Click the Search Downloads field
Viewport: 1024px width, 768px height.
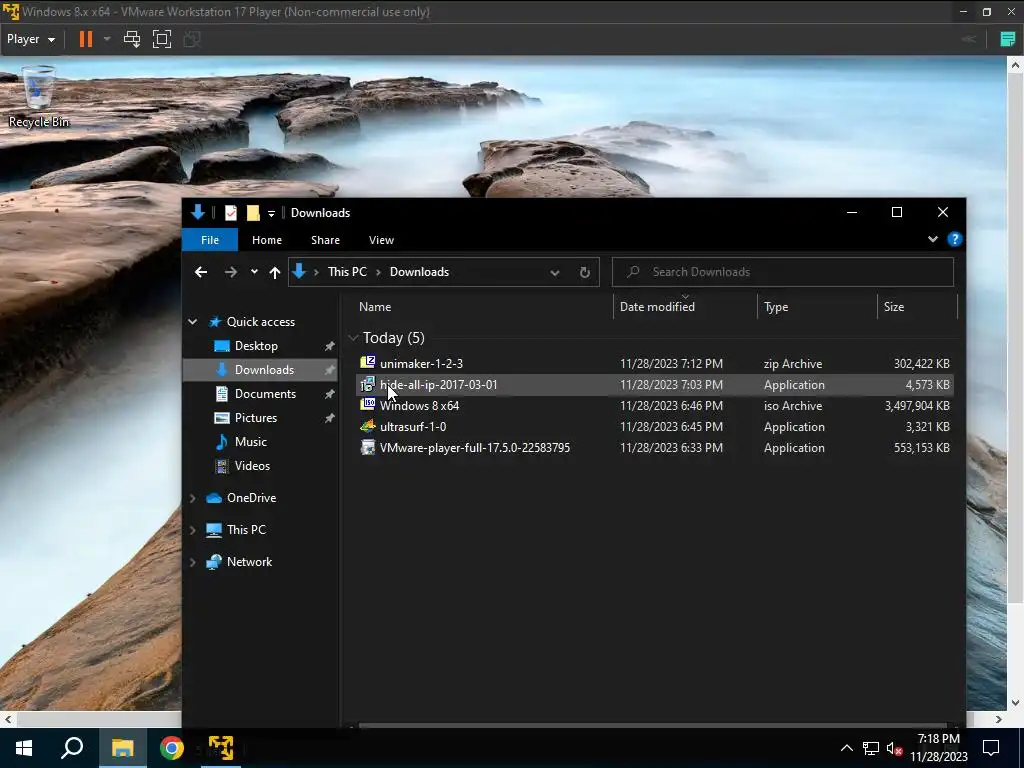[782, 272]
